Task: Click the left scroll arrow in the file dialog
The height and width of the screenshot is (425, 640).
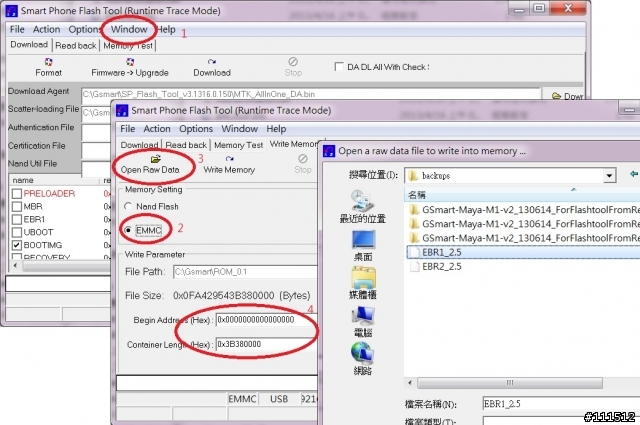Action: pyautogui.click(x=410, y=383)
